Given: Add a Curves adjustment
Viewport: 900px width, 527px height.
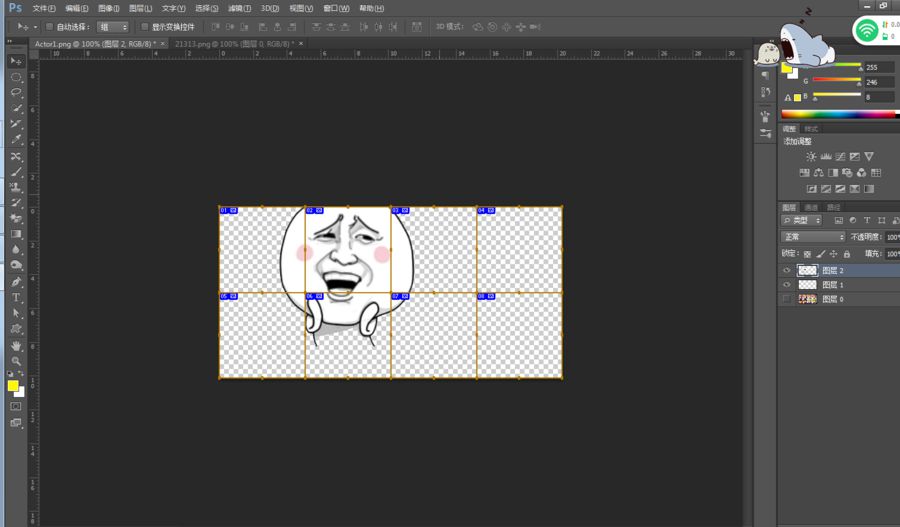Looking at the screenshot, I should point(840,156).
